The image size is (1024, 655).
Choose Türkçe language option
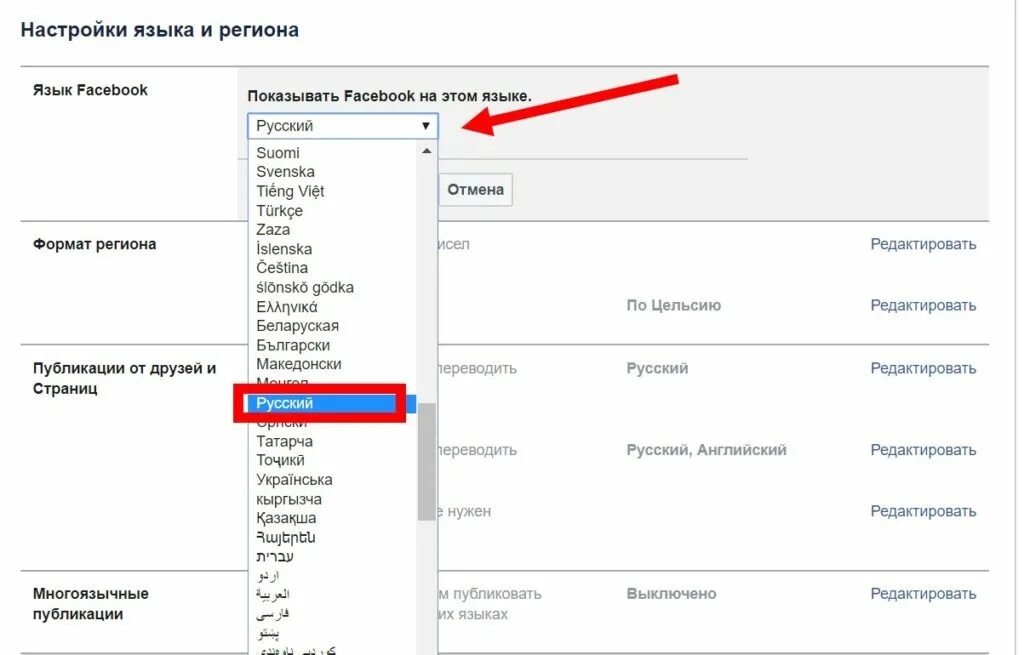(x=280, y=211)
